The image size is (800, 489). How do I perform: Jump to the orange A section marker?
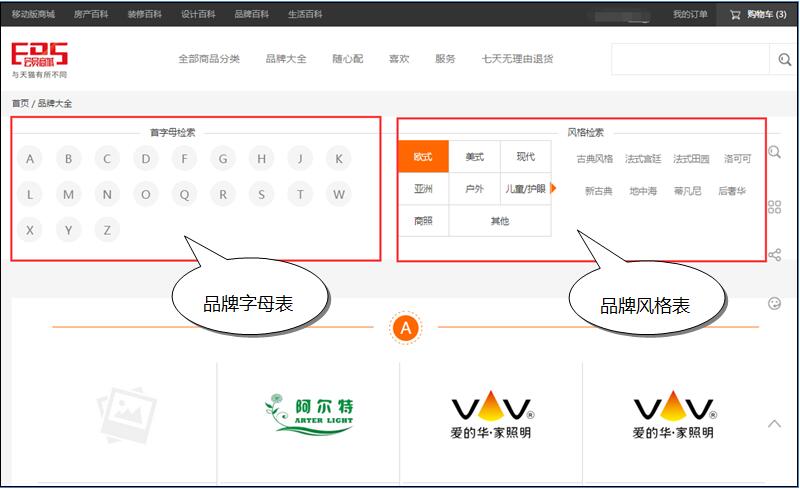(406, 328)
